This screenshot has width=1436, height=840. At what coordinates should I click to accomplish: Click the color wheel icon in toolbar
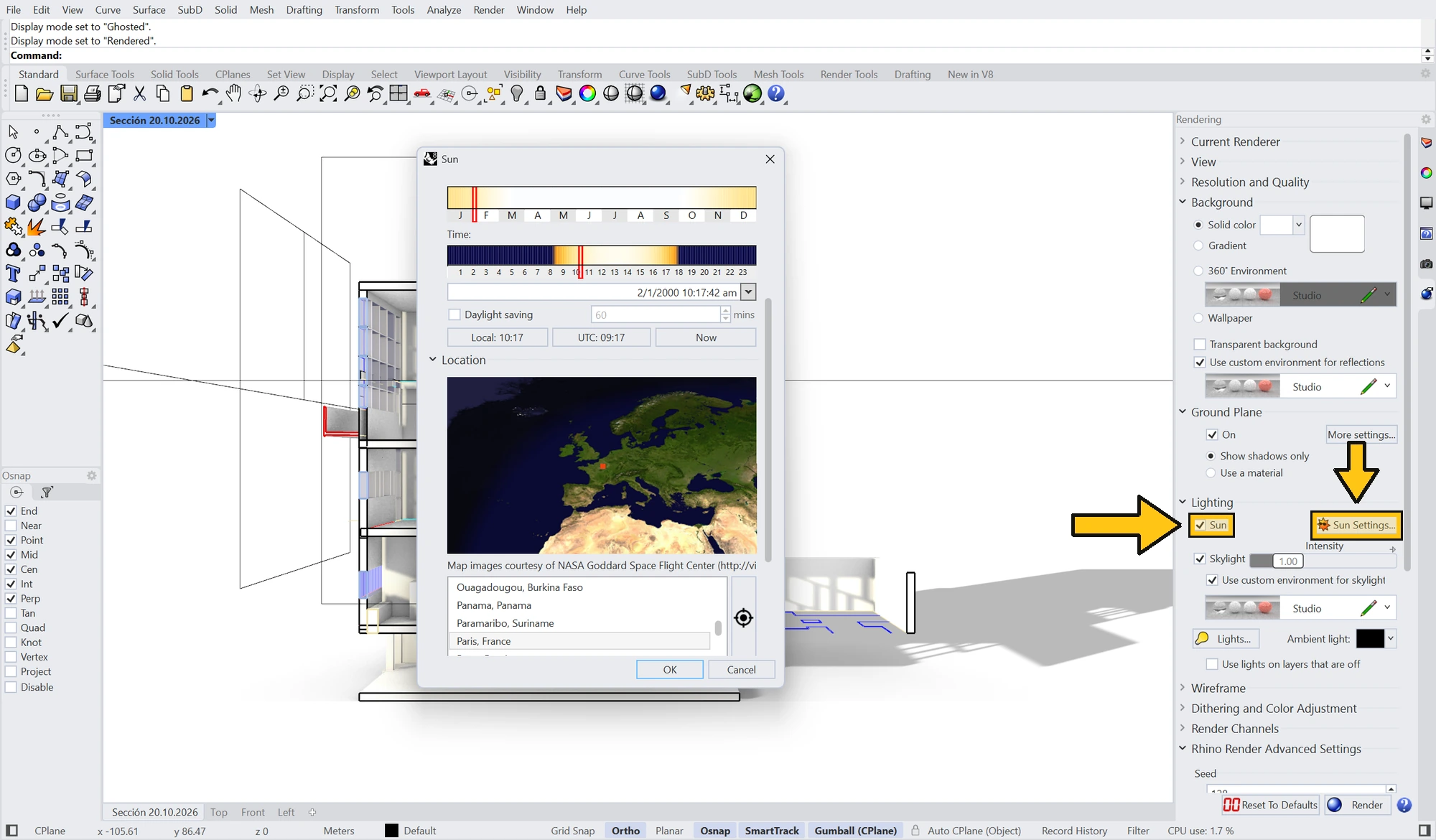point(587,94)
